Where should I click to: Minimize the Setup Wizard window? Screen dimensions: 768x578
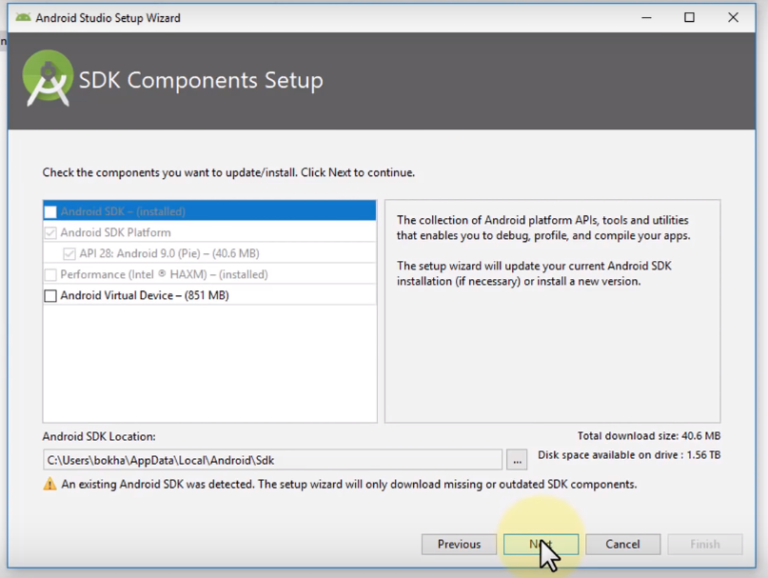click(x=643, y=17)
